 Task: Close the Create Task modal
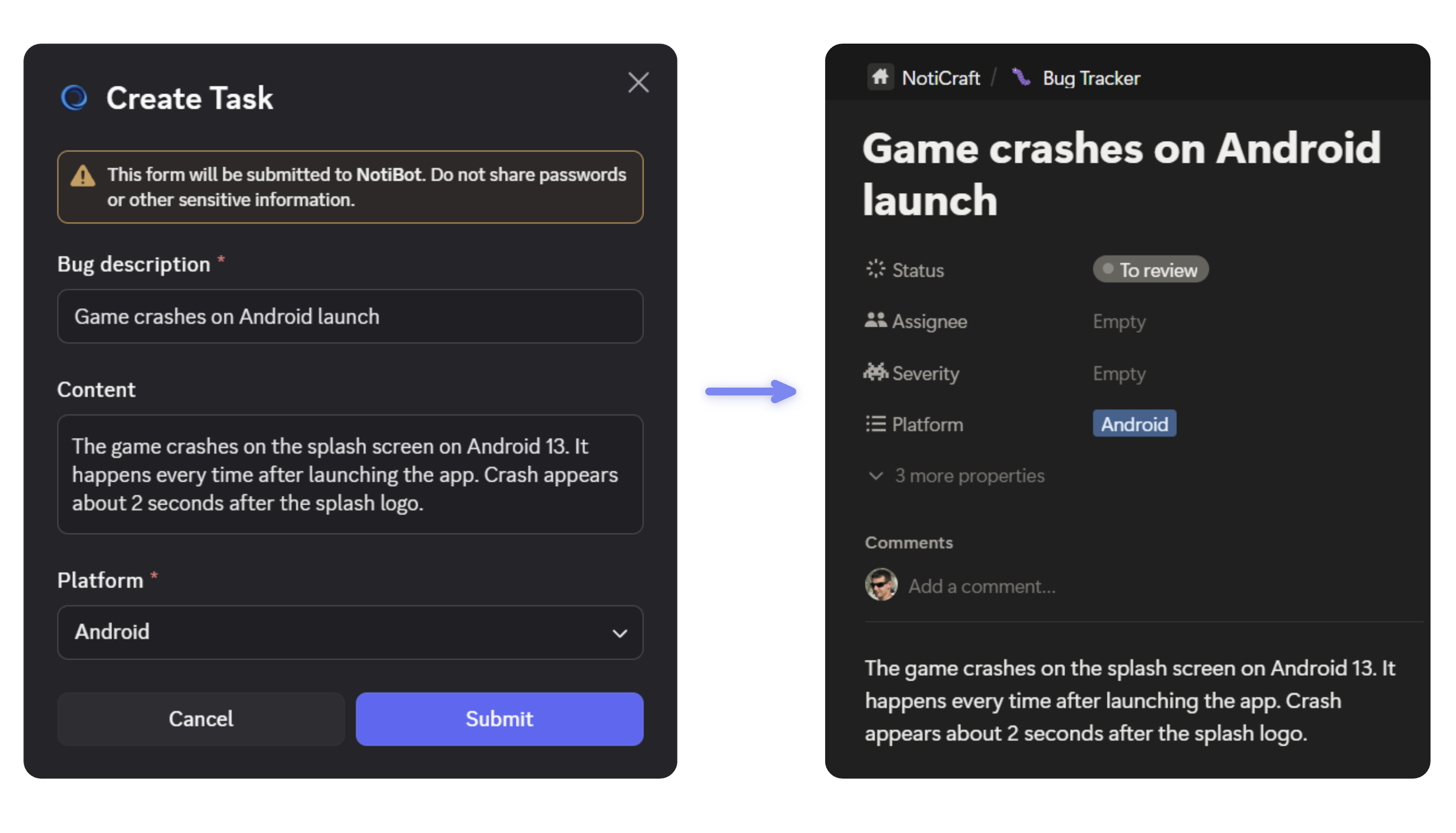(x=638, y=82)
